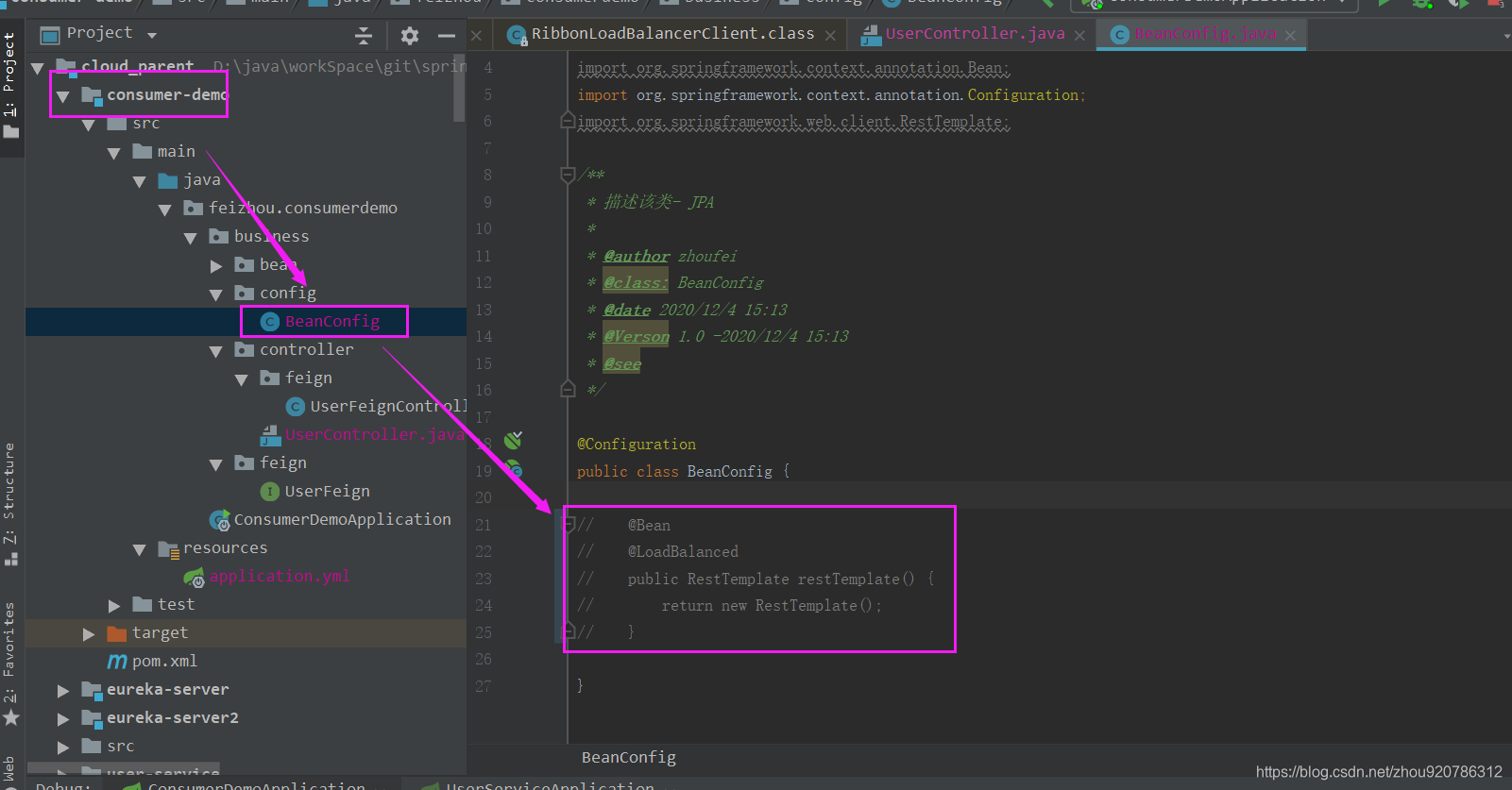Open pom.xml Maven file

point(164,661)
